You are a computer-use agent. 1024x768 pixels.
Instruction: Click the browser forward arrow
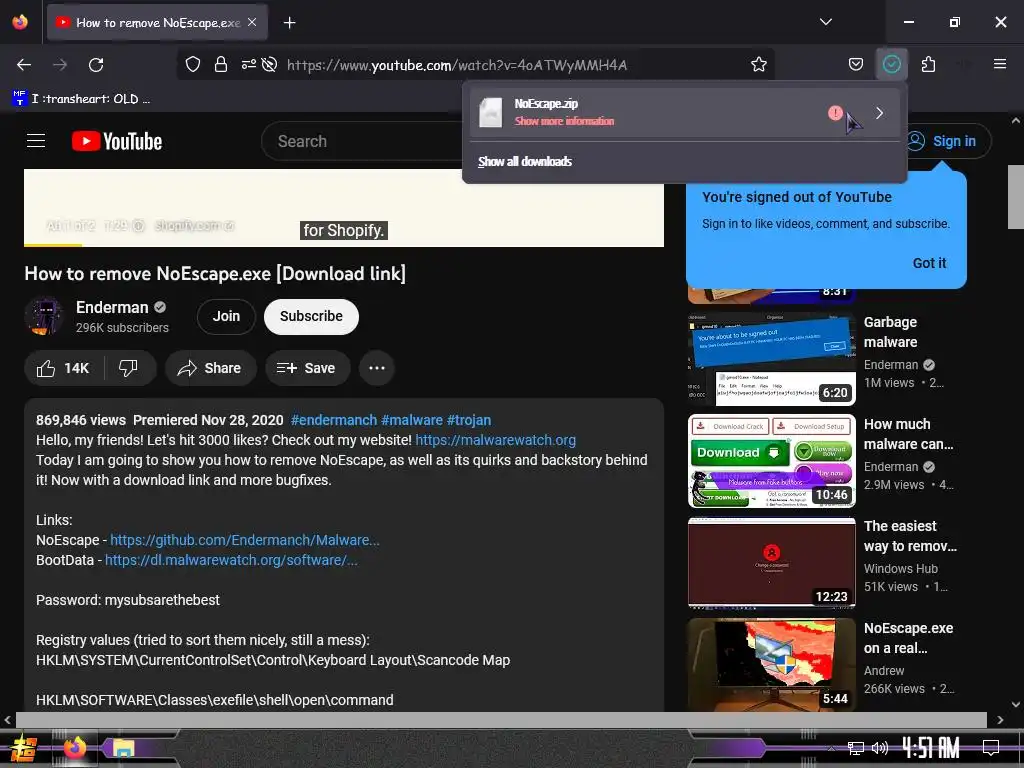tap(60, 65)
